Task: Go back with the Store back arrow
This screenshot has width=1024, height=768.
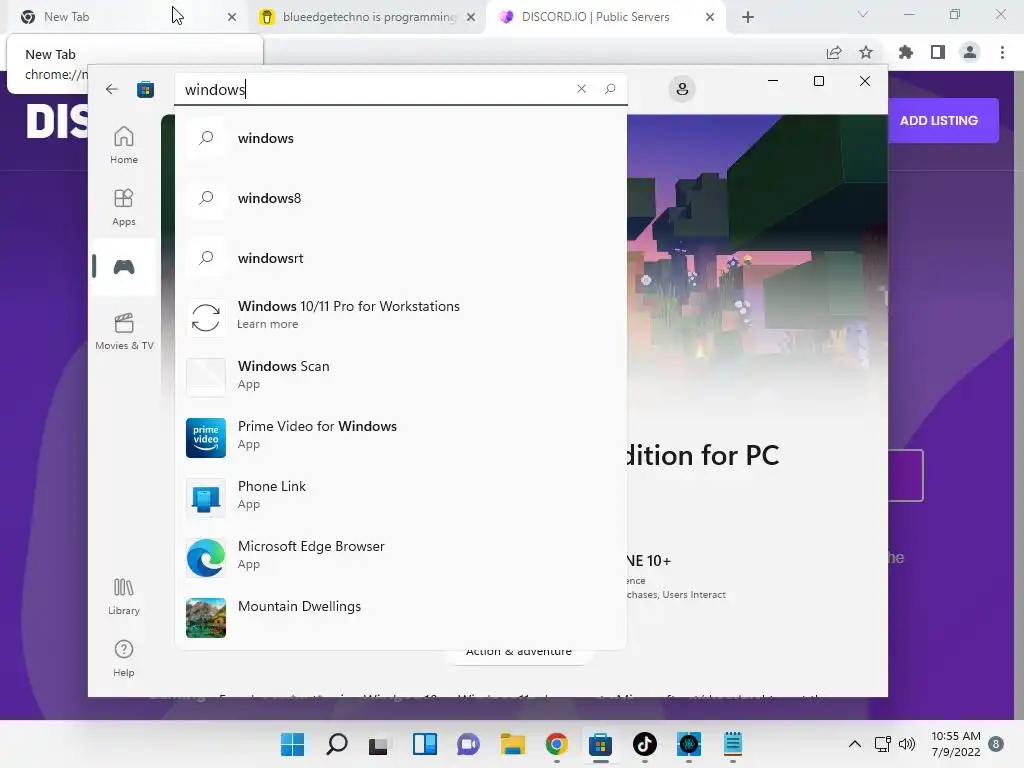Action: click(112, 89)
